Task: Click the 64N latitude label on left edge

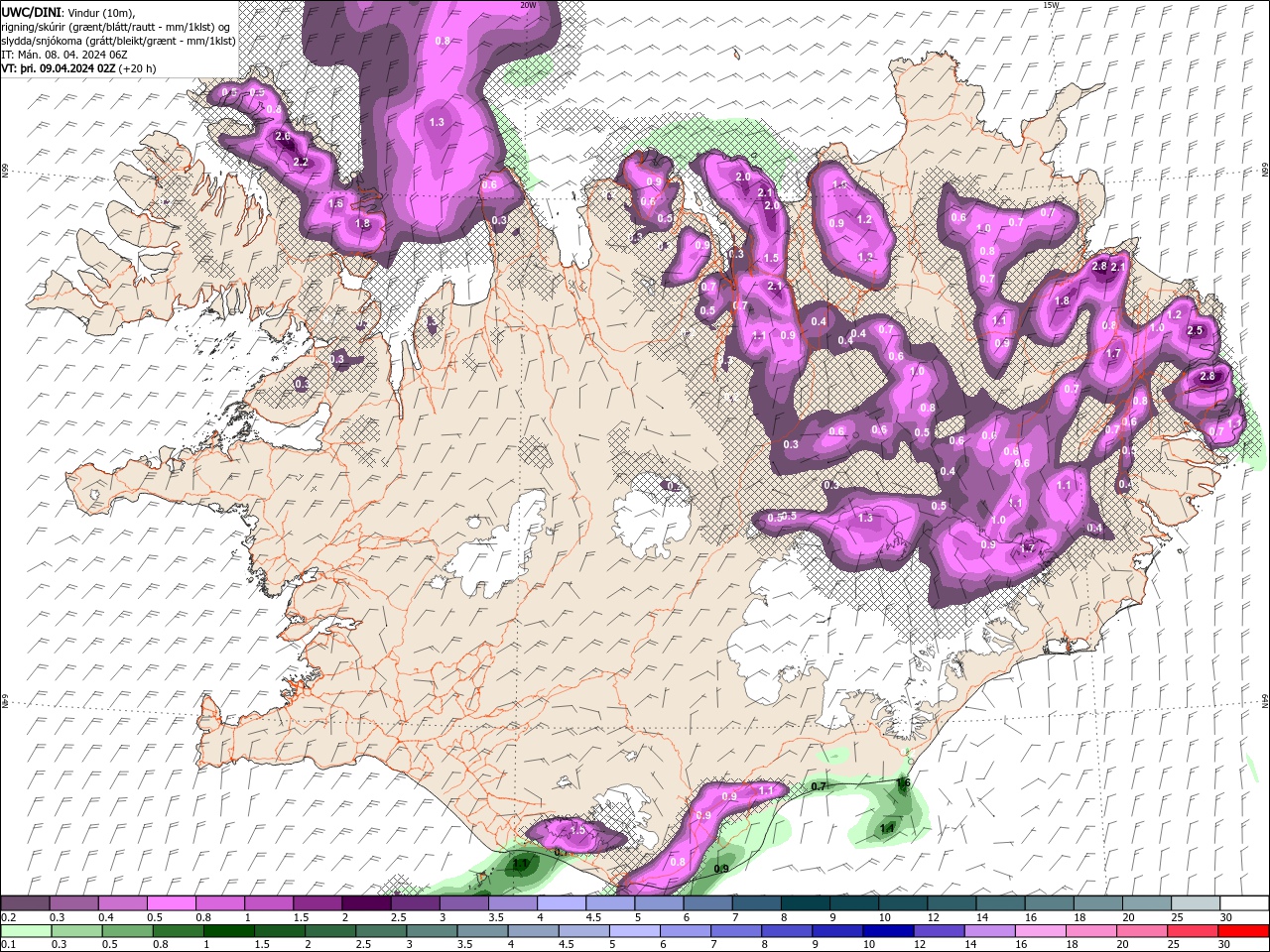Action: tap(5, 700)
